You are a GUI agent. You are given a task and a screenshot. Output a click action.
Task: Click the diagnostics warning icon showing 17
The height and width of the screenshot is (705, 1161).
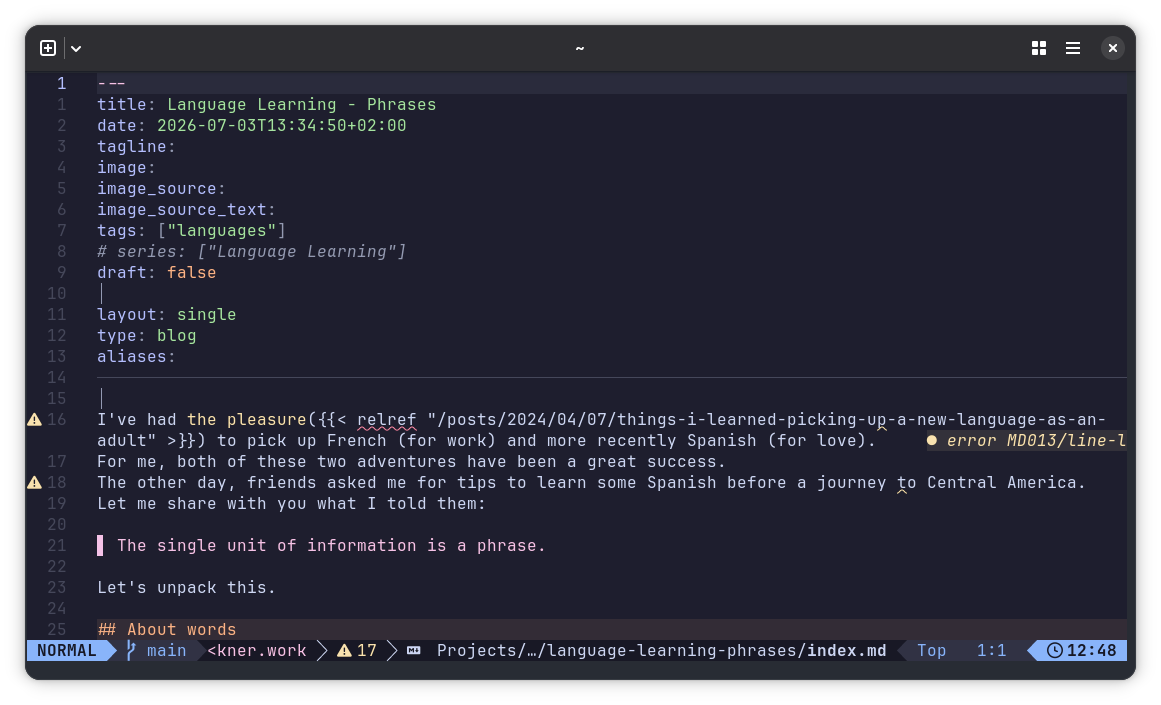pyautogui.click(x=344, y=651)
